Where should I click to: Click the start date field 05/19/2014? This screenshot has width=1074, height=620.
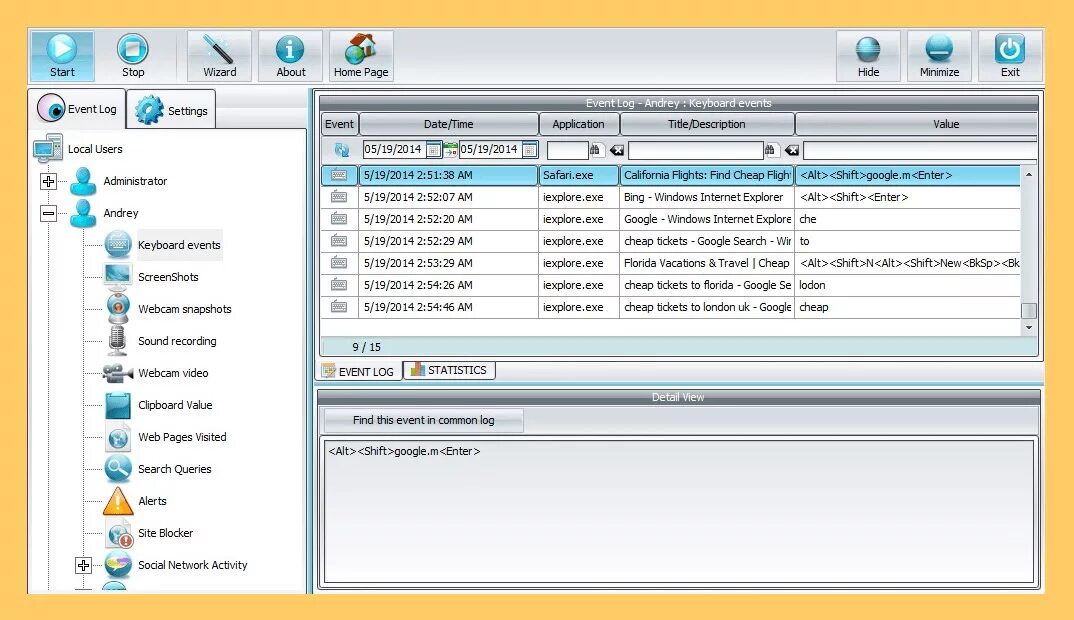coord(394,149)
